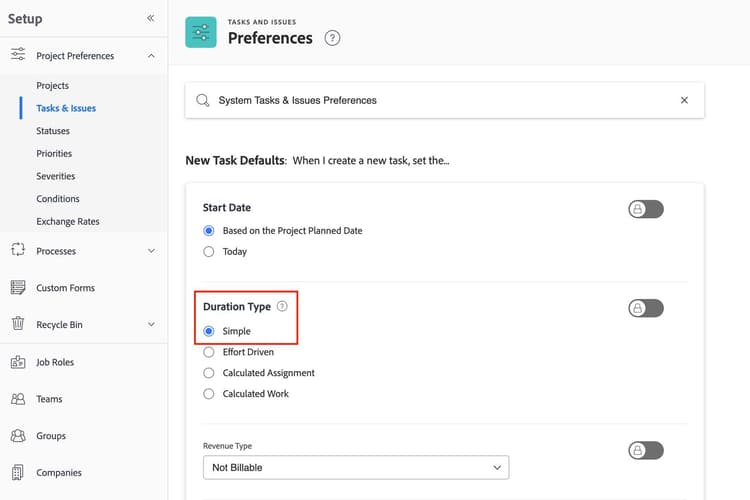The width and height of the screenshot is (750, 500).
Task: Toggle the Start Date lock switch
Action: pos(645,209)
